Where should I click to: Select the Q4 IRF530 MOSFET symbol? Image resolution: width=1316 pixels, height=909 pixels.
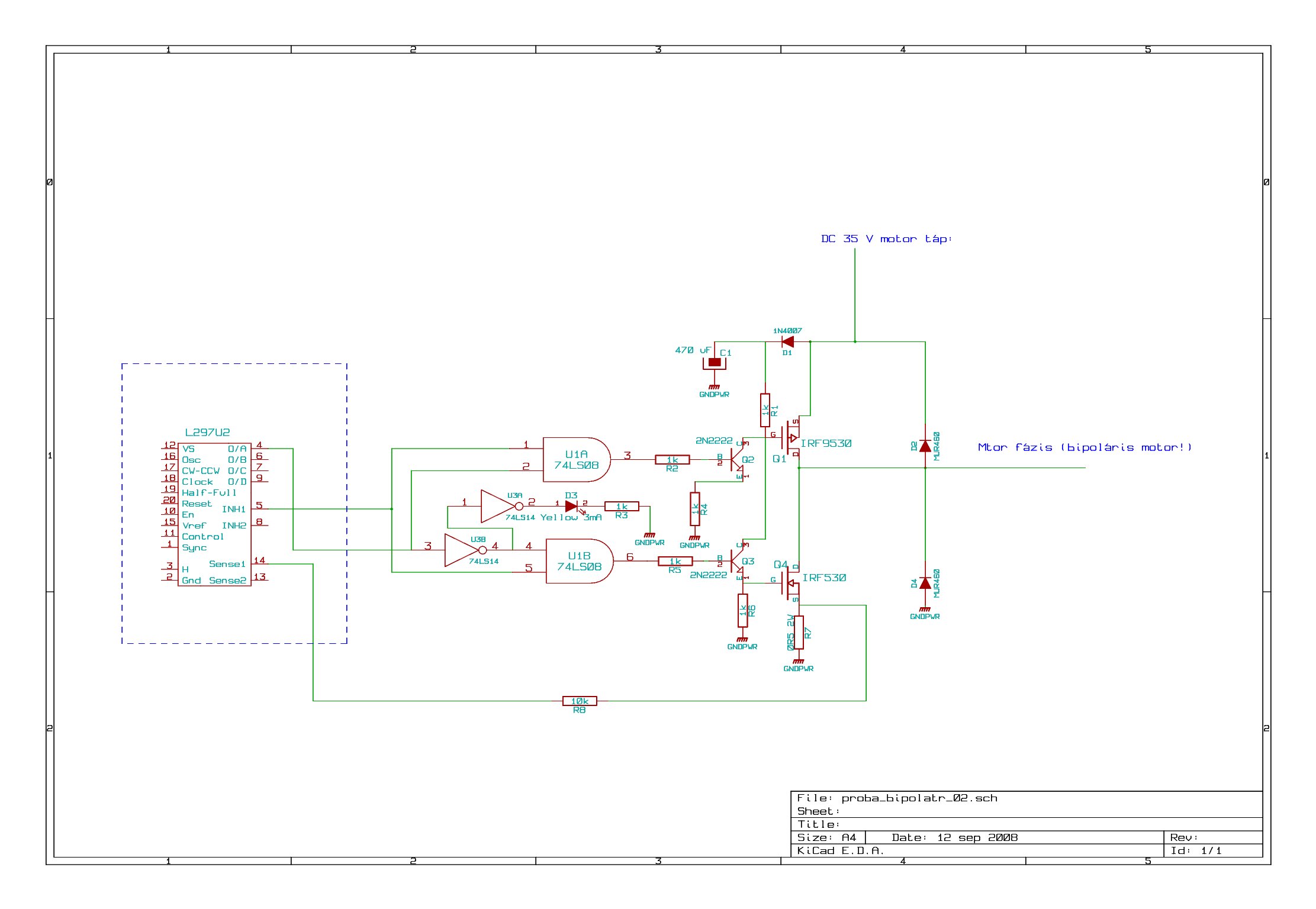[x=791, y=582]
